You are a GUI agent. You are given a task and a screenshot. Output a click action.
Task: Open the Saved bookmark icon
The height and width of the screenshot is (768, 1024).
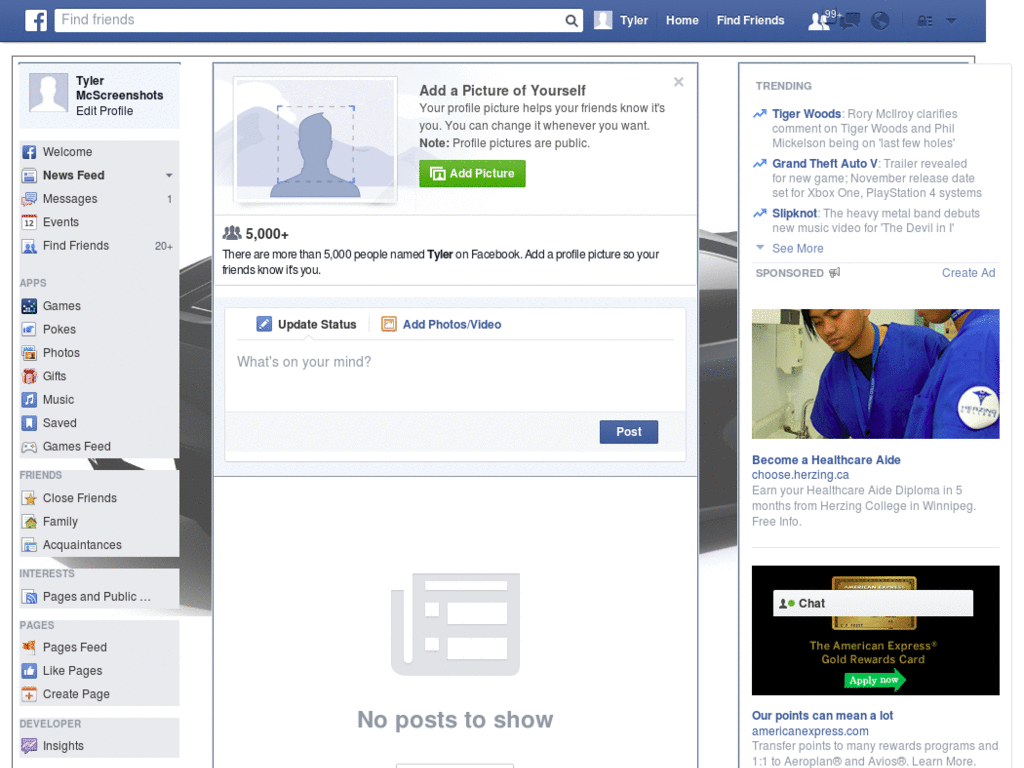29,423
